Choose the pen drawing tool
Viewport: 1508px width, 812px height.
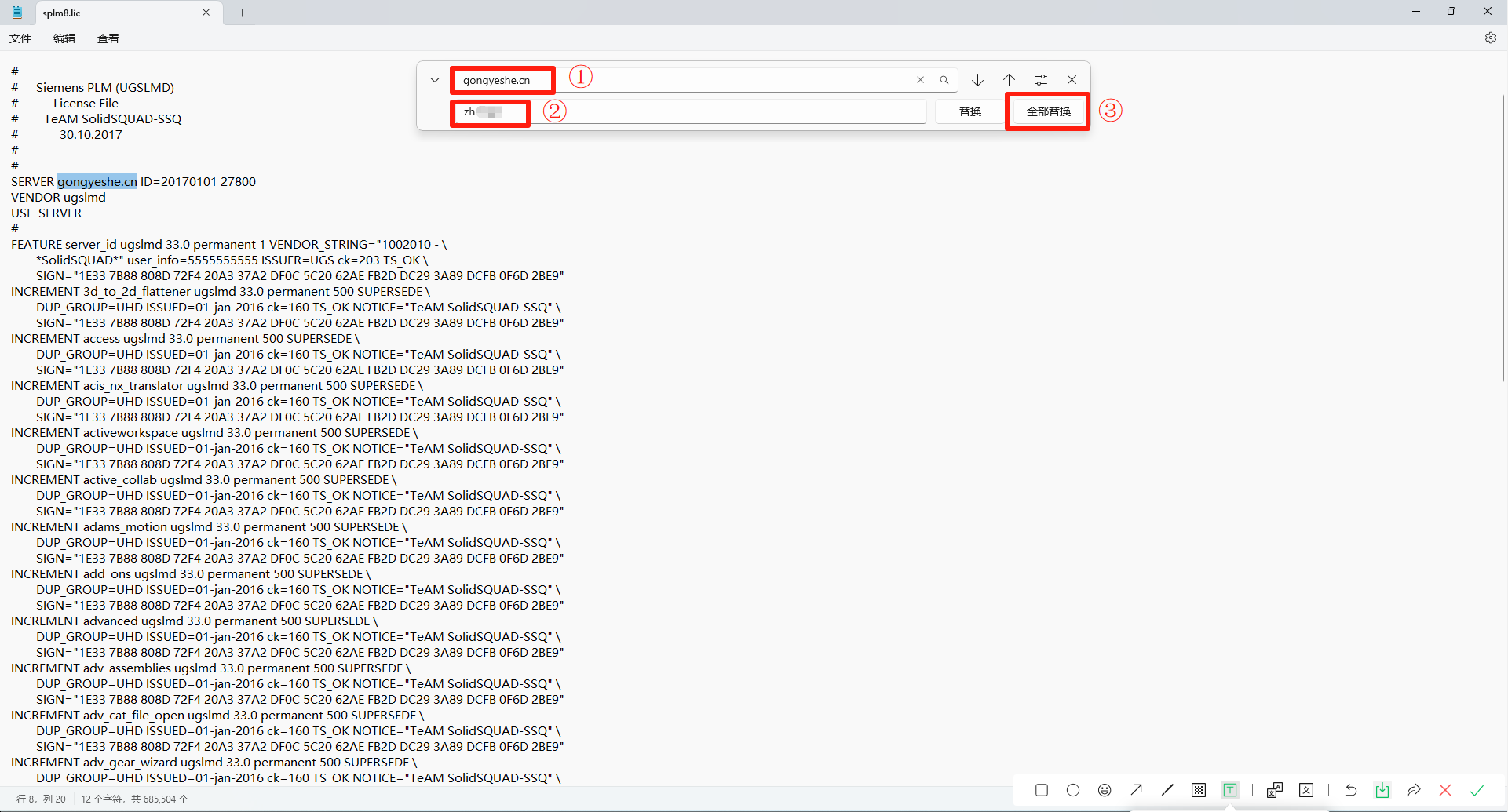click(x=1167, y=790)
